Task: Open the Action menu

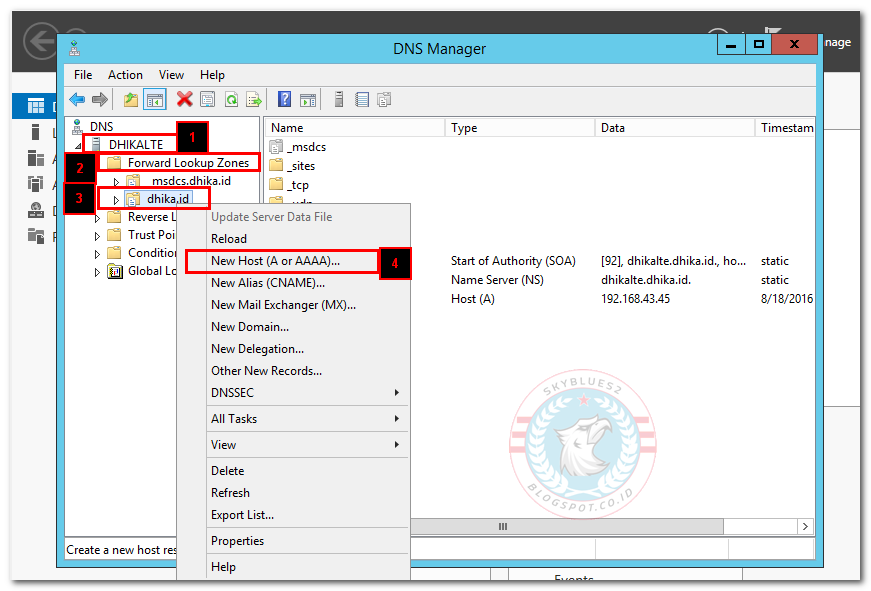Action: [x=125, y=74]
